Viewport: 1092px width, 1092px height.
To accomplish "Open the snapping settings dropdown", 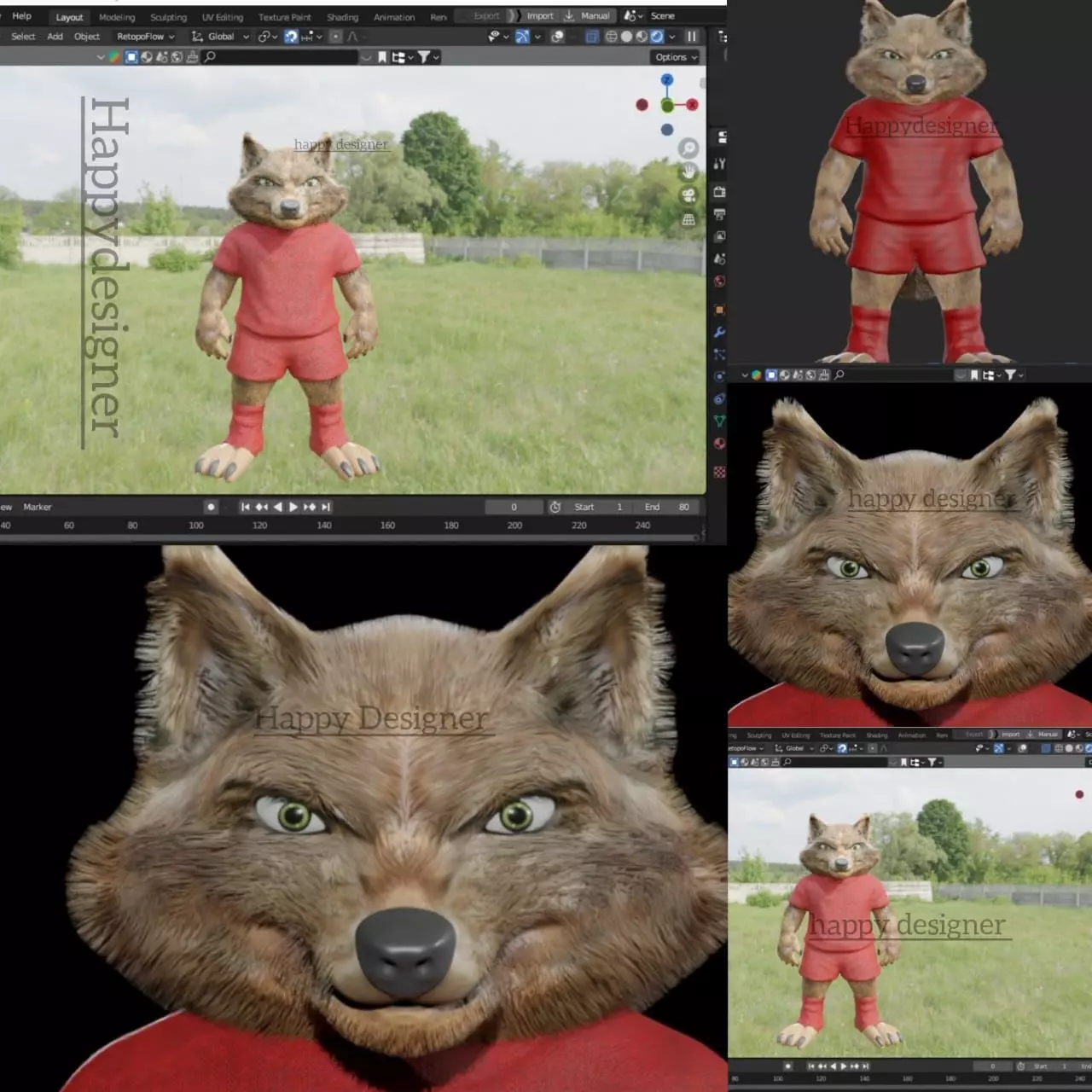I will 312,37.
